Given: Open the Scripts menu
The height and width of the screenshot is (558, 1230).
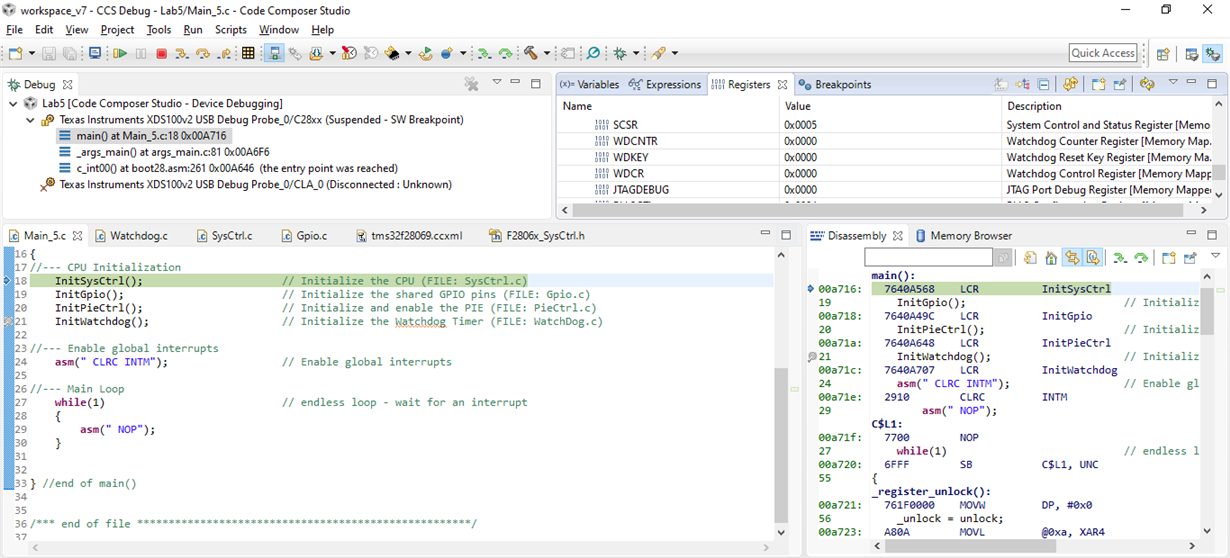Looking at the screenshot, I should 230,30.
